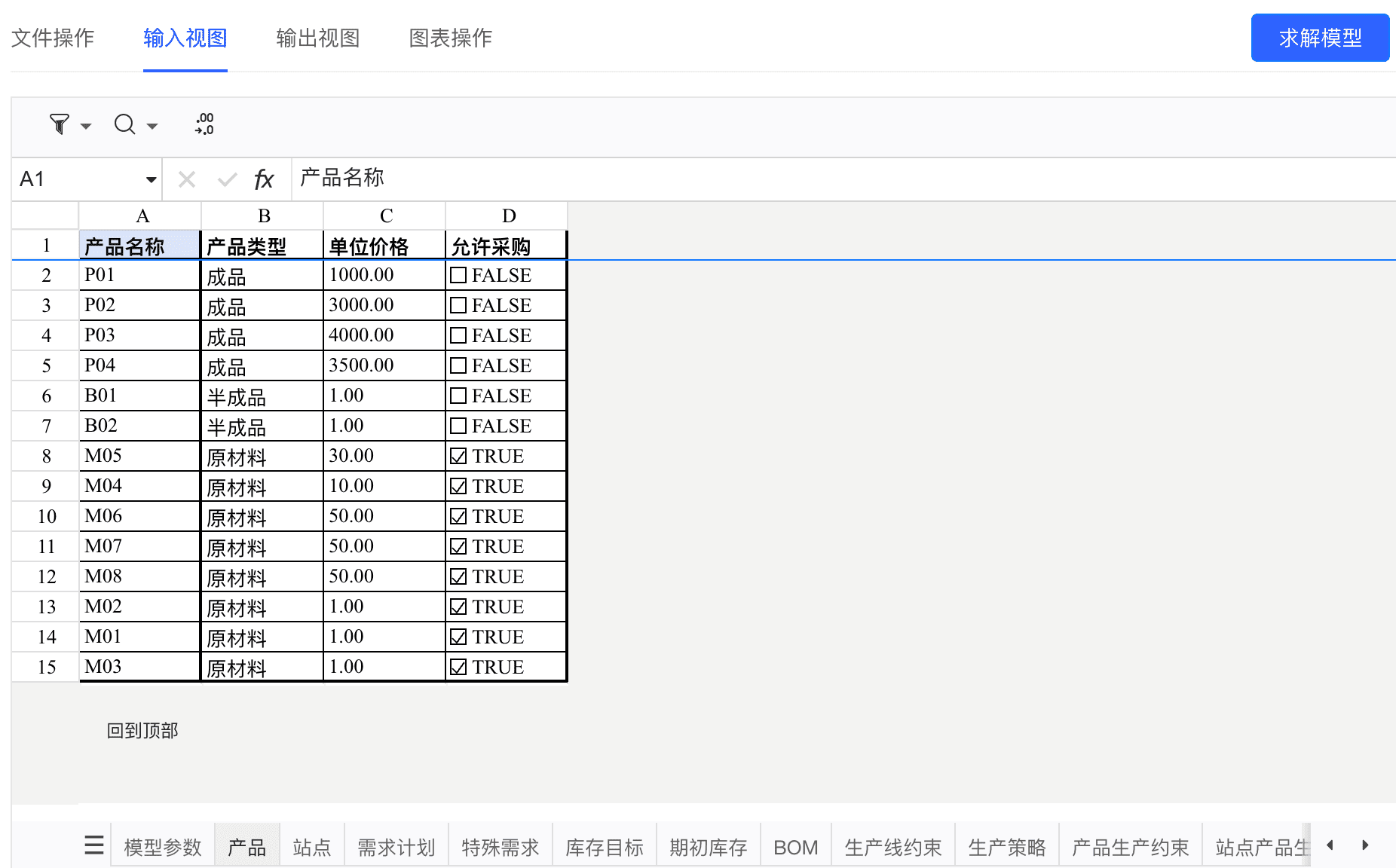
Task: Click the 回到顶部 link
Action: pos(142,730)
